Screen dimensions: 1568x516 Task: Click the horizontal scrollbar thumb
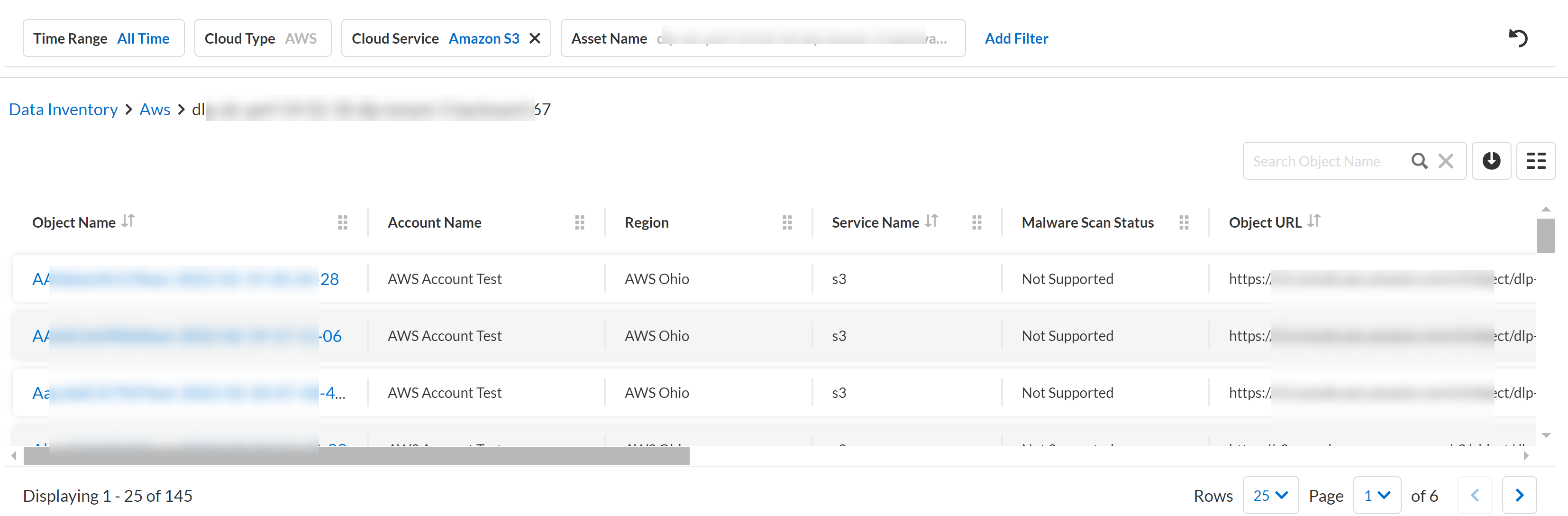coord(356,456)
